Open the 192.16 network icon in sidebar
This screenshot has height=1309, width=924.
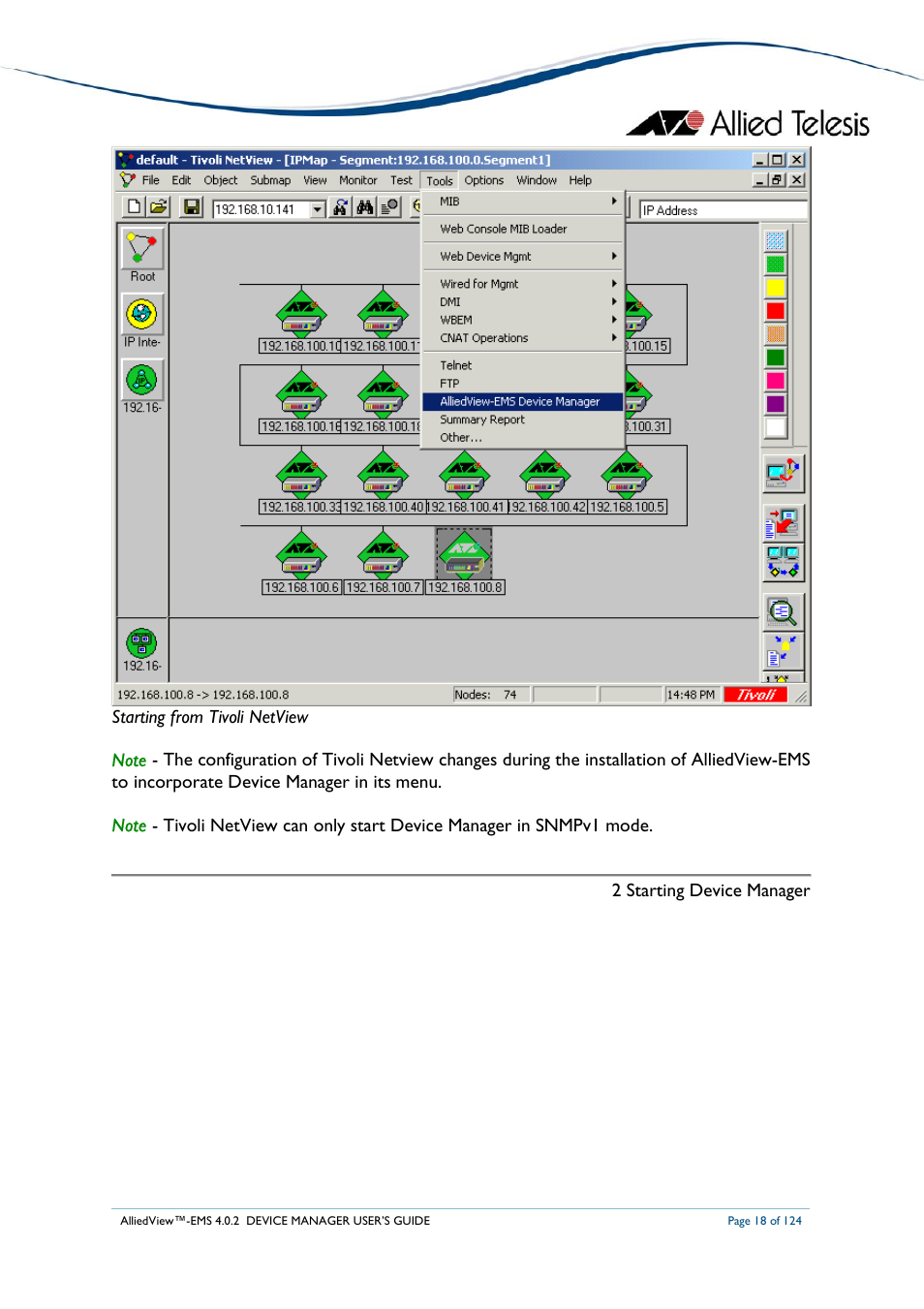[x=142, y=380]
